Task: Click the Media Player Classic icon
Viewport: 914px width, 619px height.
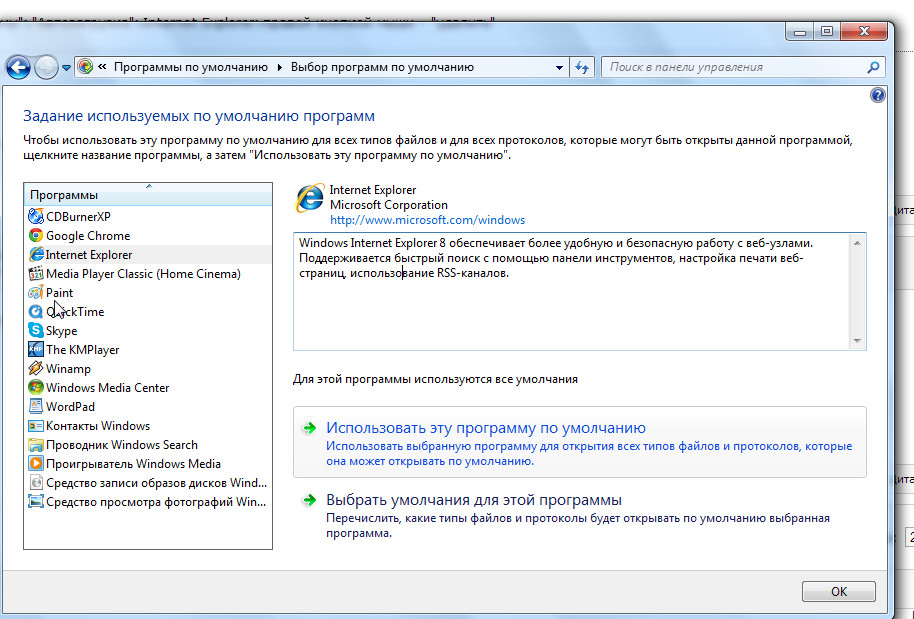Action: (36, 273)
